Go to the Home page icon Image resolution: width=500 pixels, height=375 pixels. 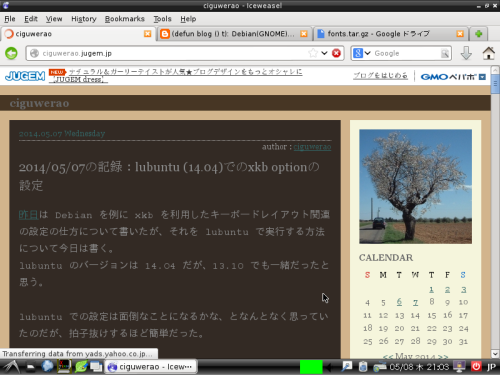coord(489,53)
